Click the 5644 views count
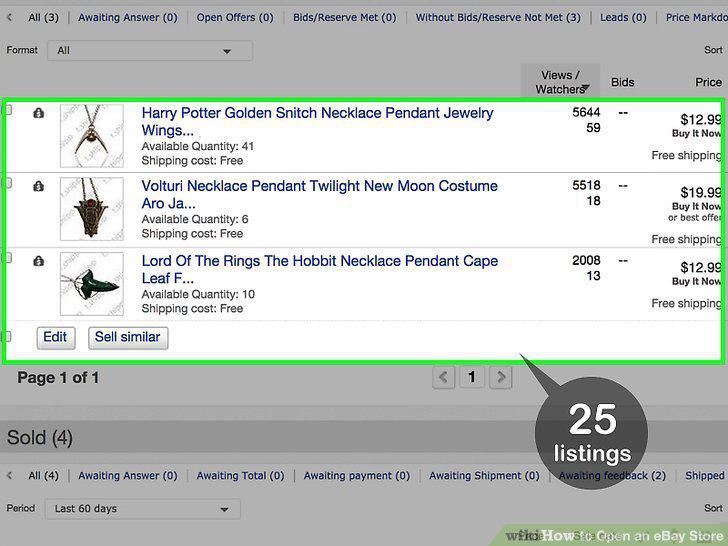The image size is (728, 546). (x=586, y=112)
